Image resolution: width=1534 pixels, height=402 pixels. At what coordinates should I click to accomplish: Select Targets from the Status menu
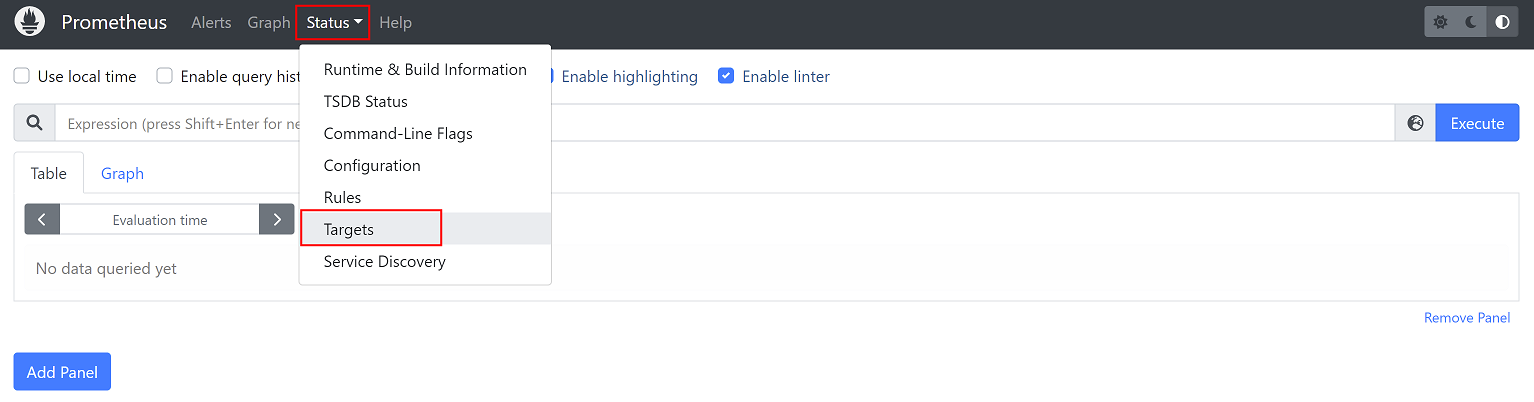(349, 229)
